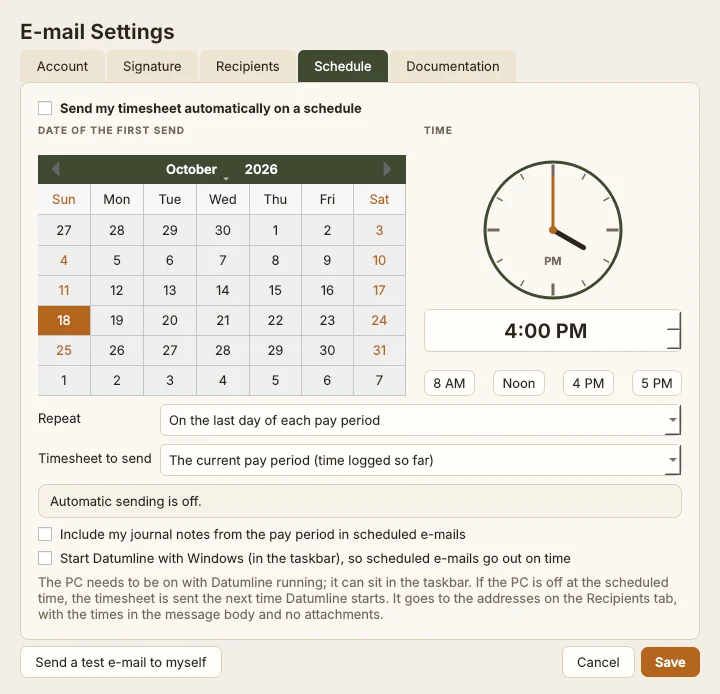
Task: Pick Sunday 25 in the calendar
Action: (x=64, y=350)
